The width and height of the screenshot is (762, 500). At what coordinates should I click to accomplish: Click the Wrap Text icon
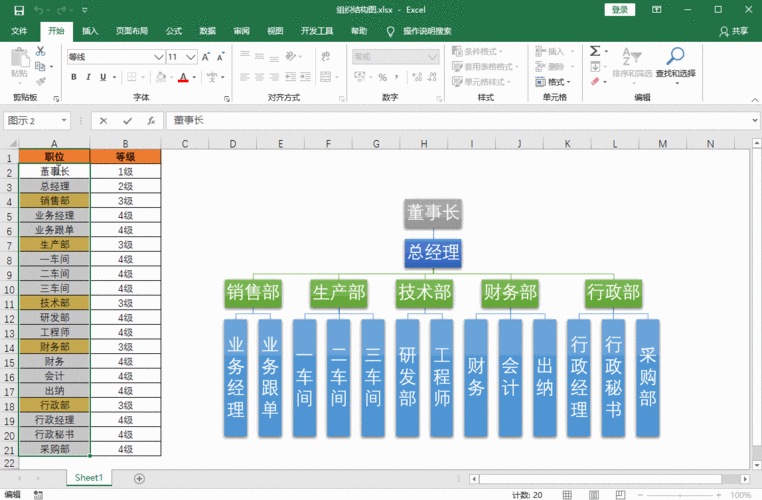point(326,56)
